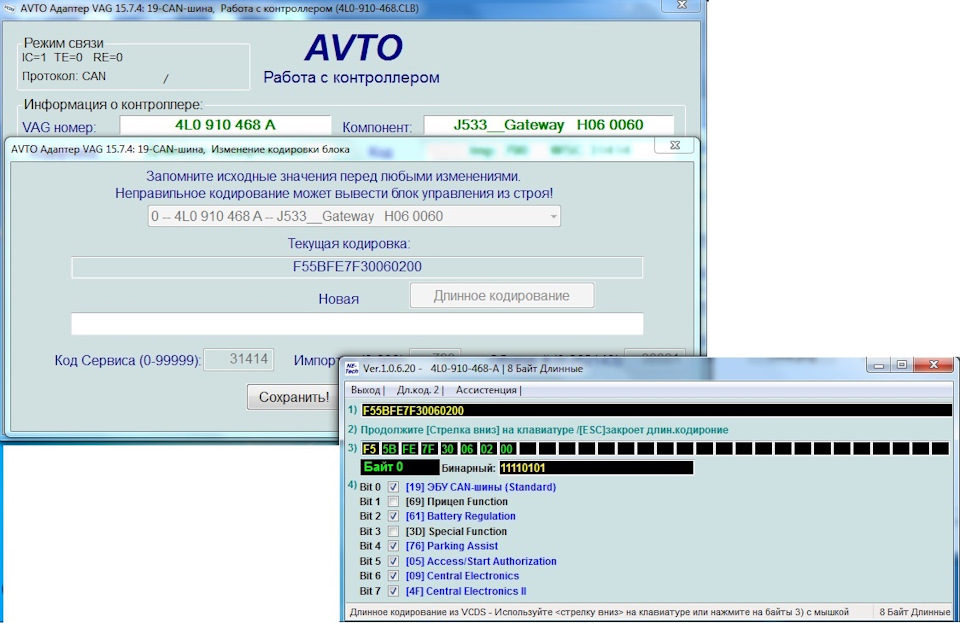Open the Ассистенция menu
The width and height of the screenshot is (960, 623).
[486, 390]
